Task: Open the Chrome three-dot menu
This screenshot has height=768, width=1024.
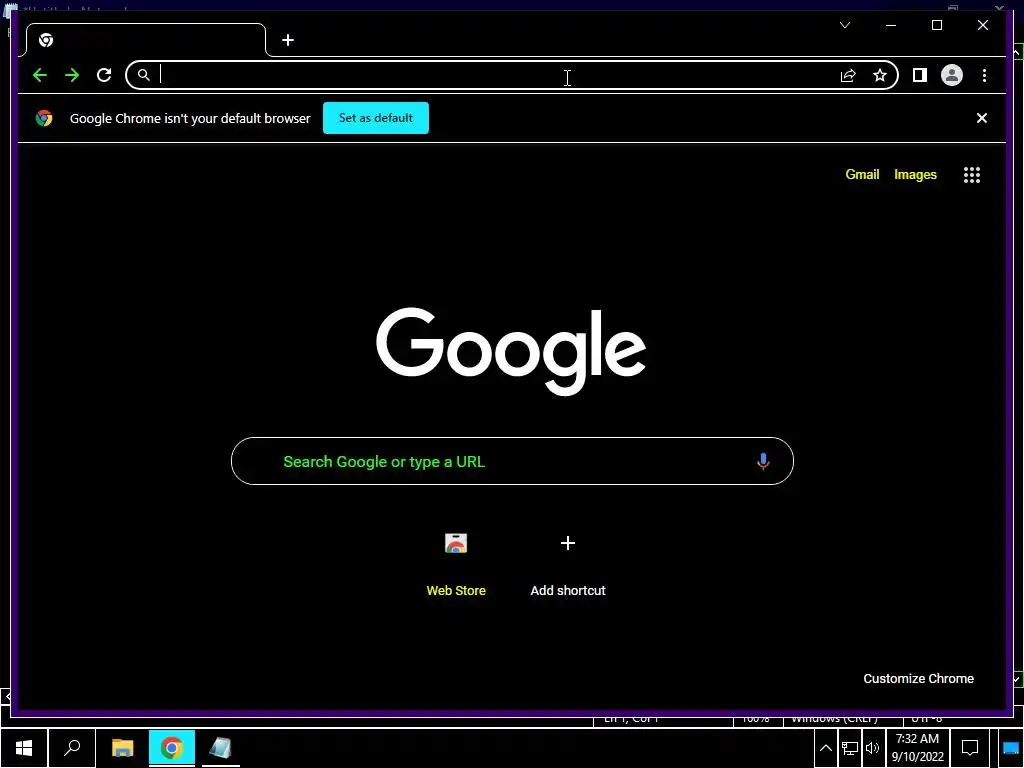Action: pyautogui.click(x=984, y=75)
